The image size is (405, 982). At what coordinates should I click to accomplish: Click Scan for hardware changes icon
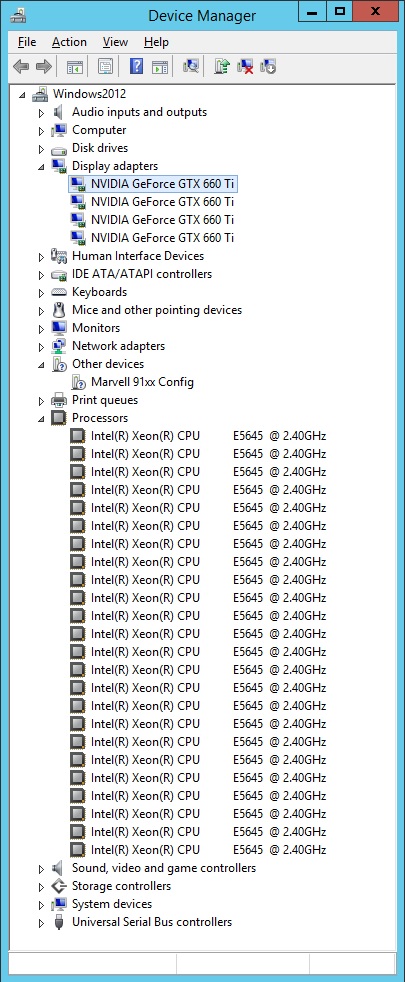[190, 66]
